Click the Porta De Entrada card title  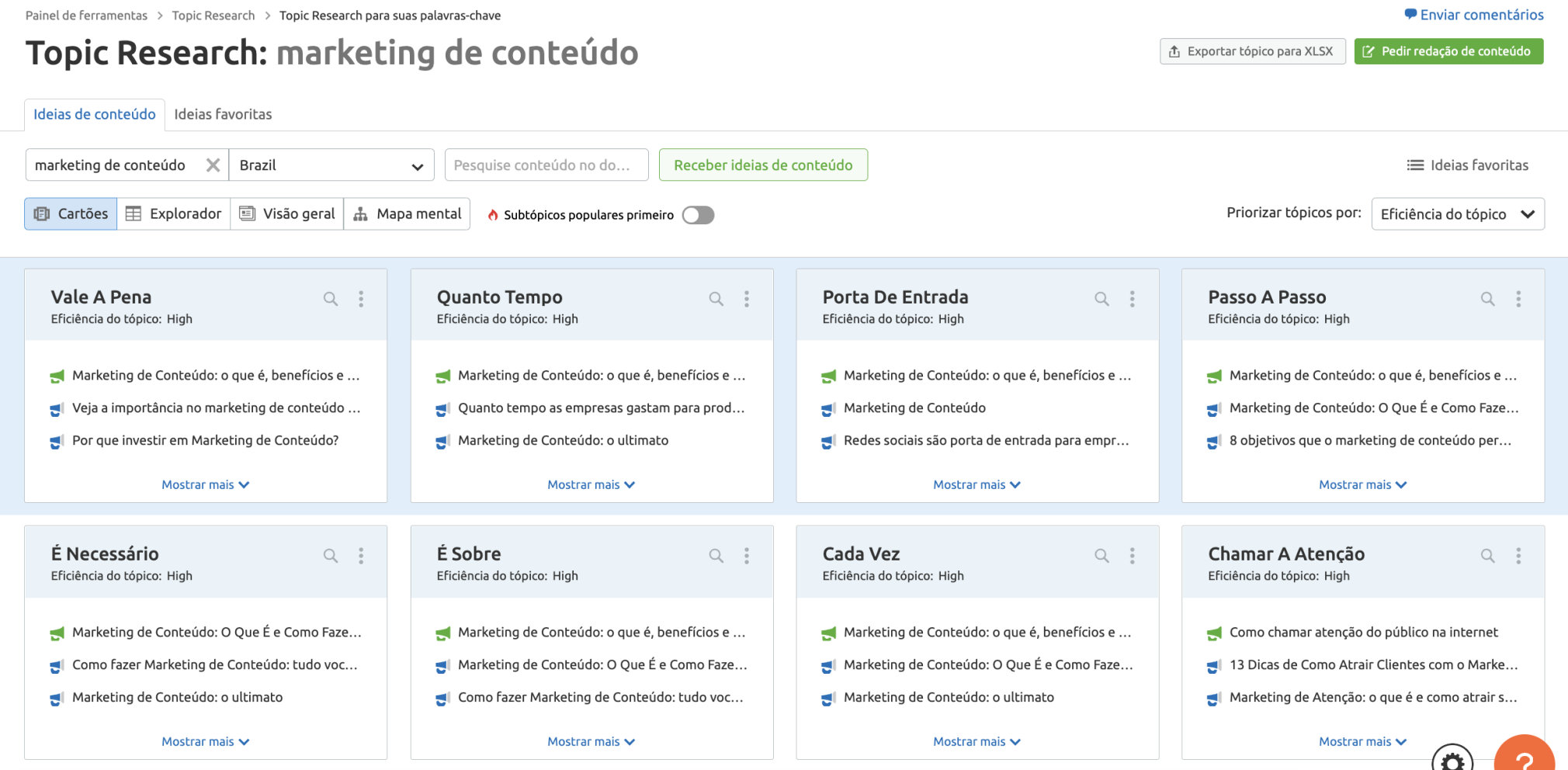pos(896,297)
